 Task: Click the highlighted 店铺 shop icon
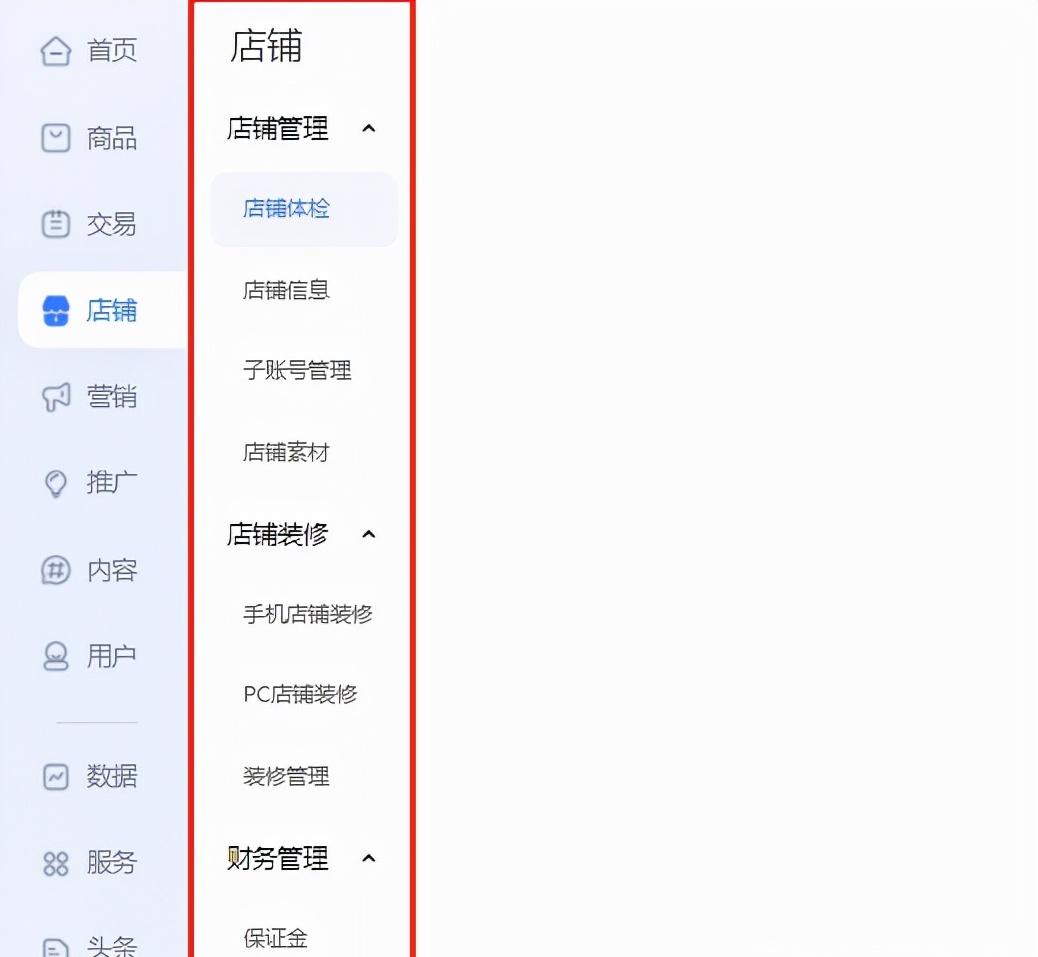[57, 310]
